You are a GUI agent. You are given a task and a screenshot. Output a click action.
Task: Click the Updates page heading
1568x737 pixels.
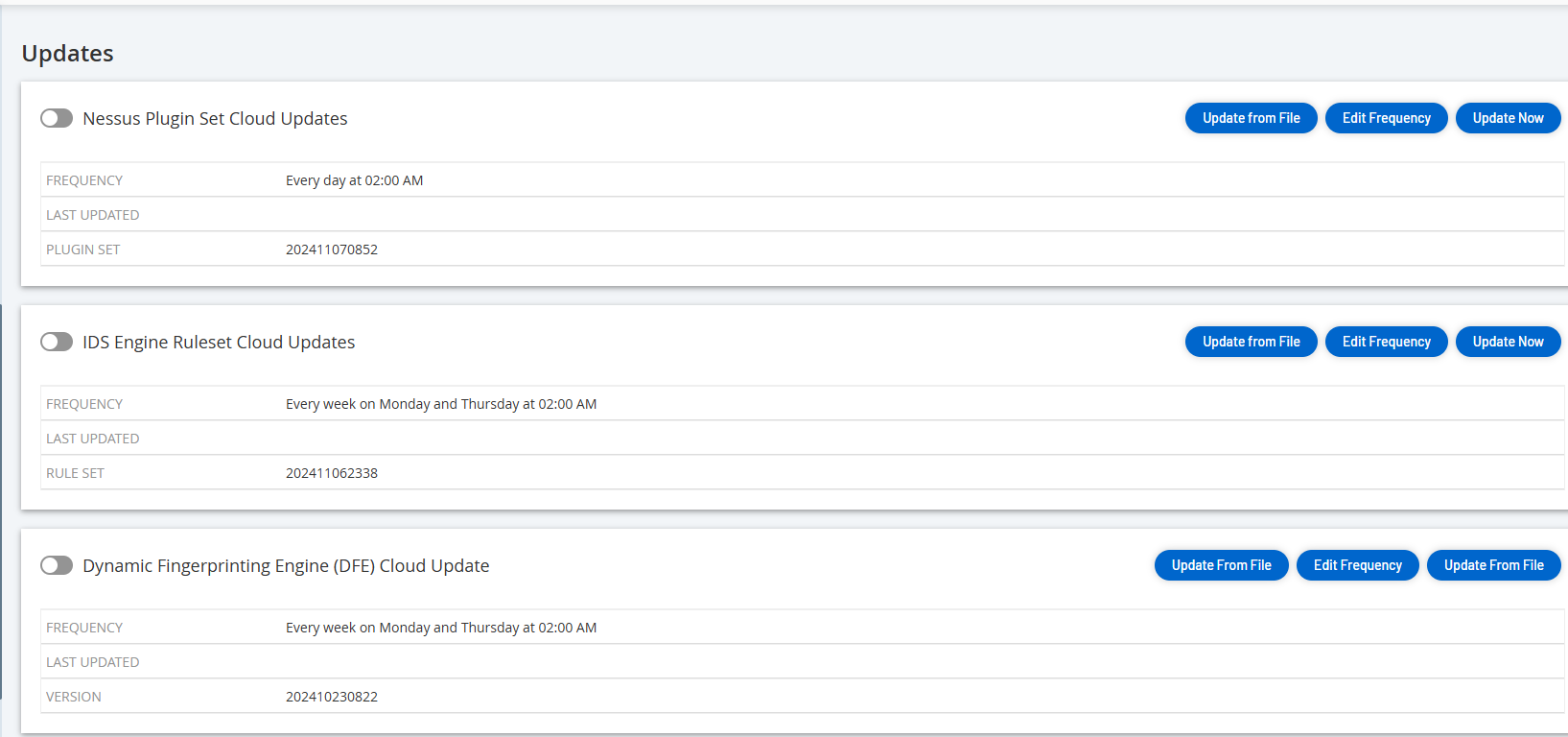coord(67,54)
